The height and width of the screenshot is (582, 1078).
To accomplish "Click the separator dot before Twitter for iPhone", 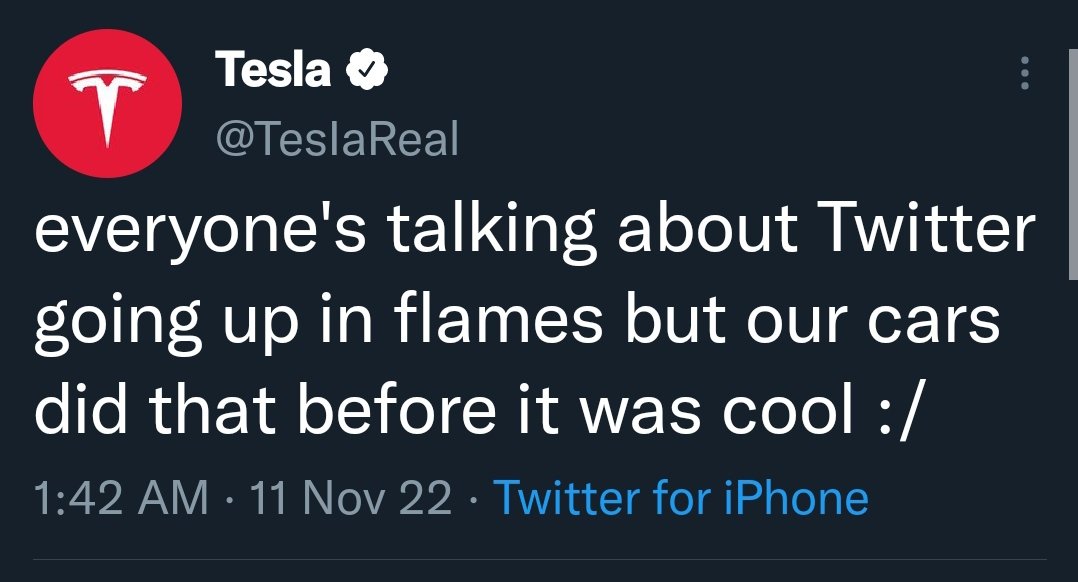I will pyautogui.click(x=472, y=500).
